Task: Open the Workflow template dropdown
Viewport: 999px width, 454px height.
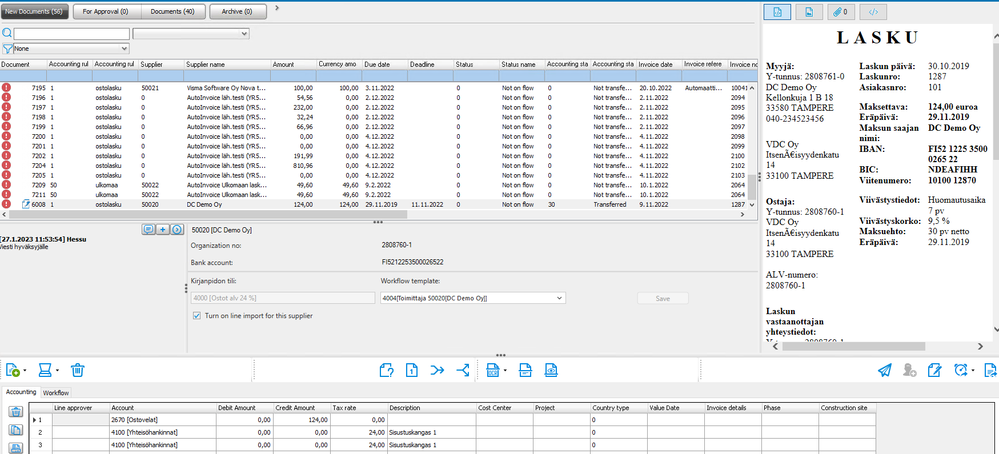Action: [559, 298]
